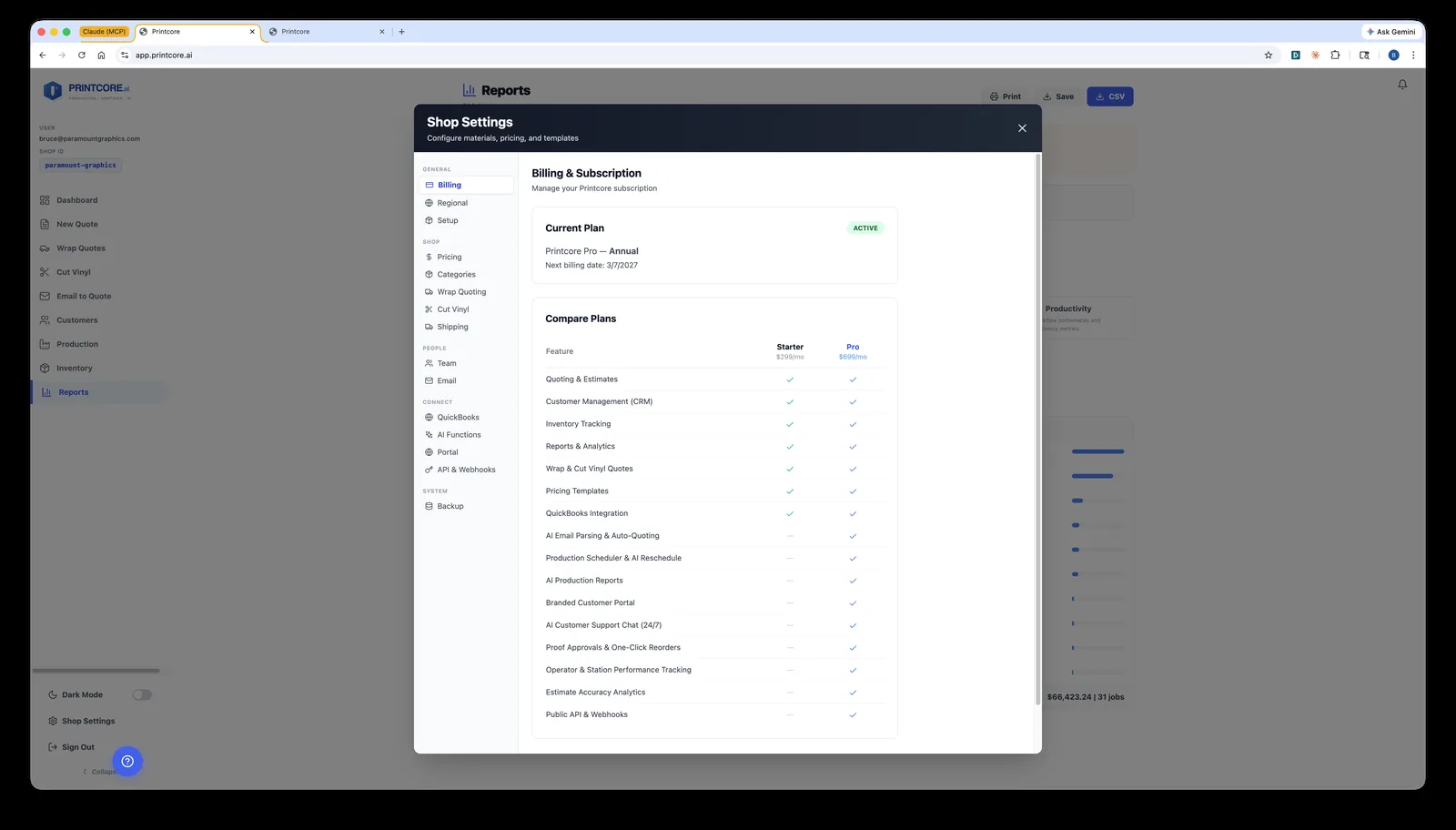Open Portal settings section
The width and height of the screenshot is (1456, 830).
(466, 452)
